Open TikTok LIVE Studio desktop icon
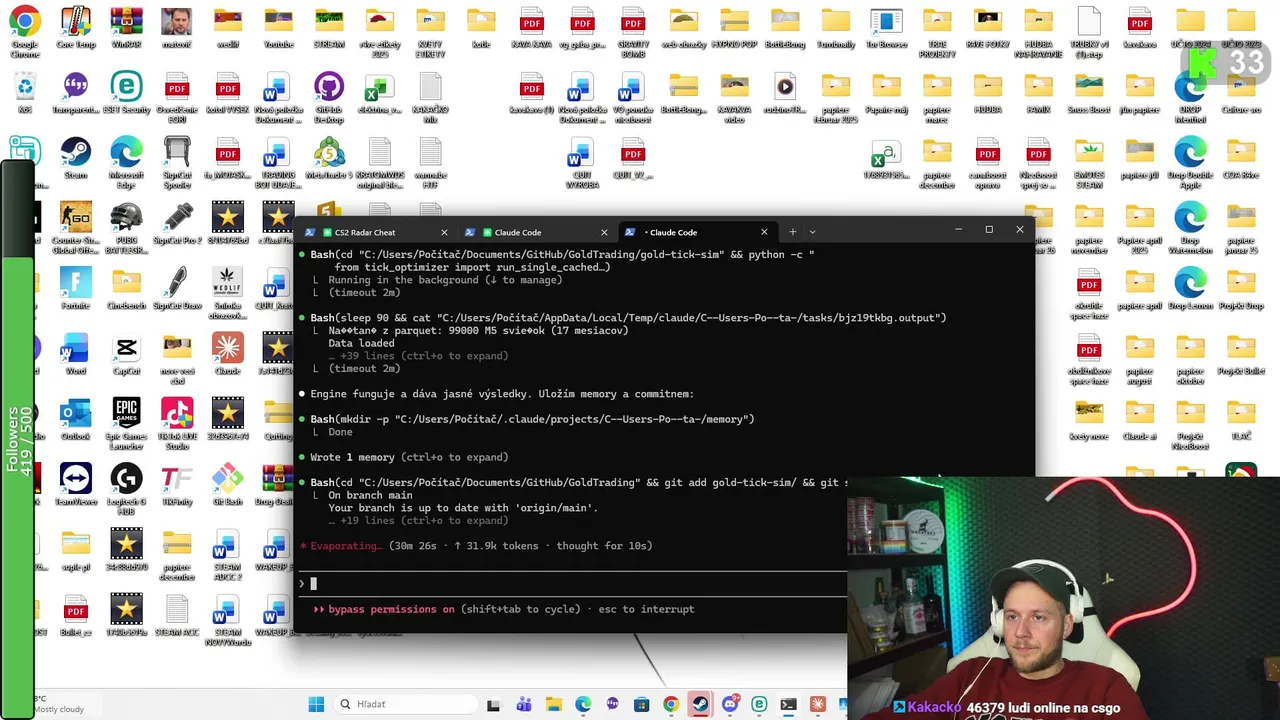 click(x=178, y=422)
